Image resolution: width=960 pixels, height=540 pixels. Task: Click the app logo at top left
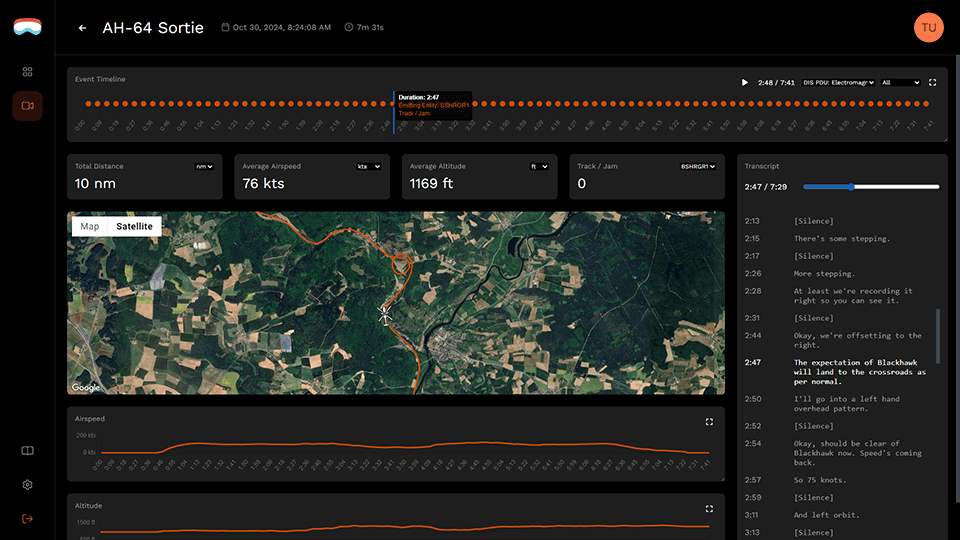[28, 27]
